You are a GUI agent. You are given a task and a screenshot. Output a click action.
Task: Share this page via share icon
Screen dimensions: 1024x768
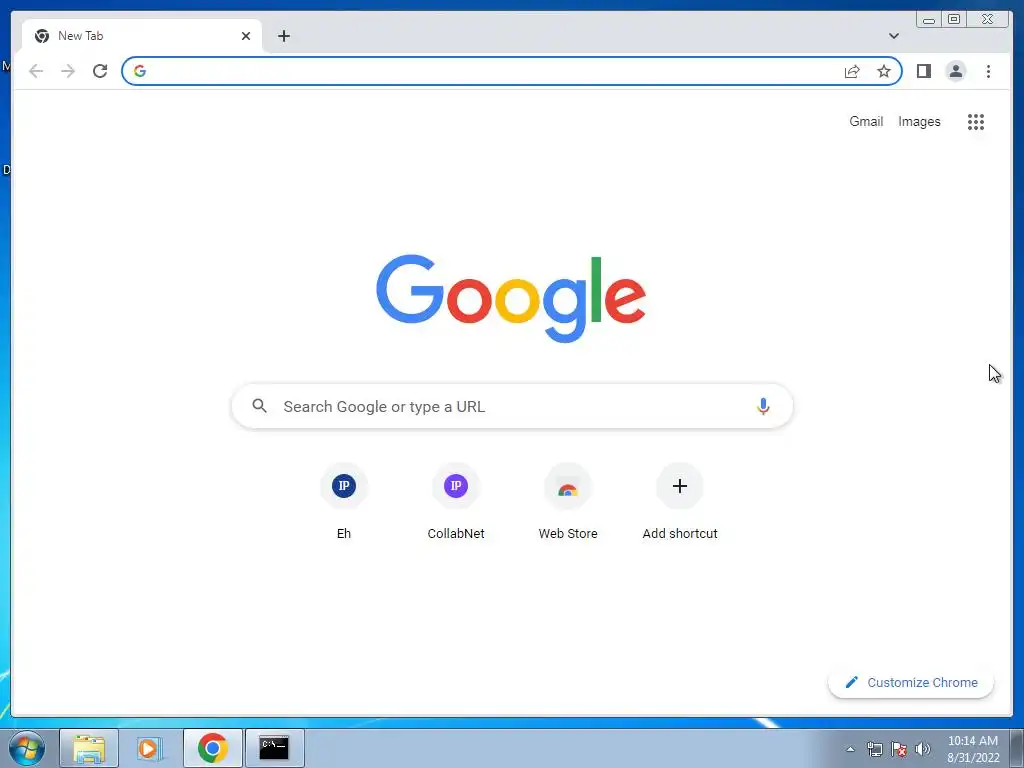(852, 71)
